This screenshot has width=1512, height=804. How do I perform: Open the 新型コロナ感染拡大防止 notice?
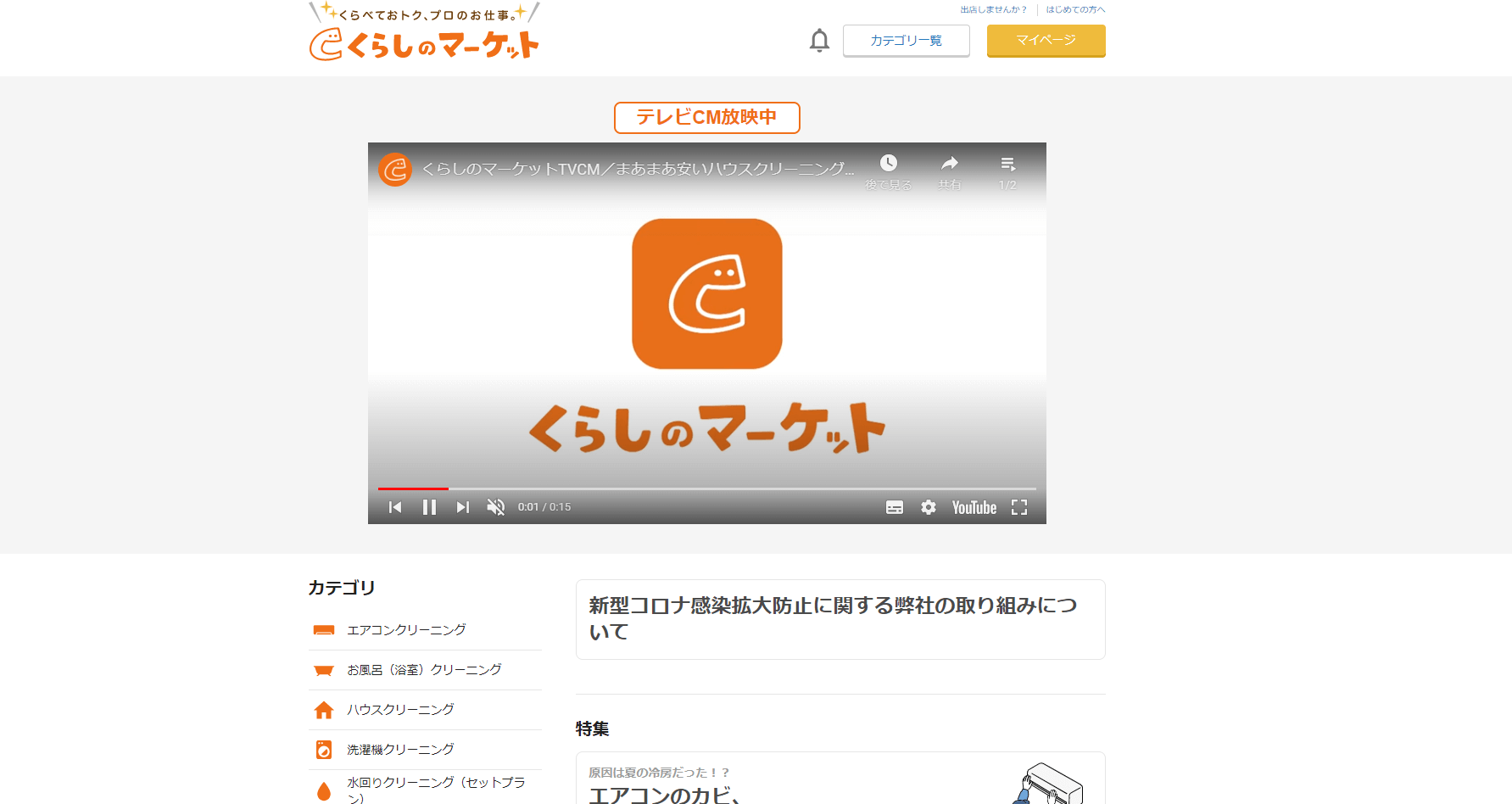[840, 619]
